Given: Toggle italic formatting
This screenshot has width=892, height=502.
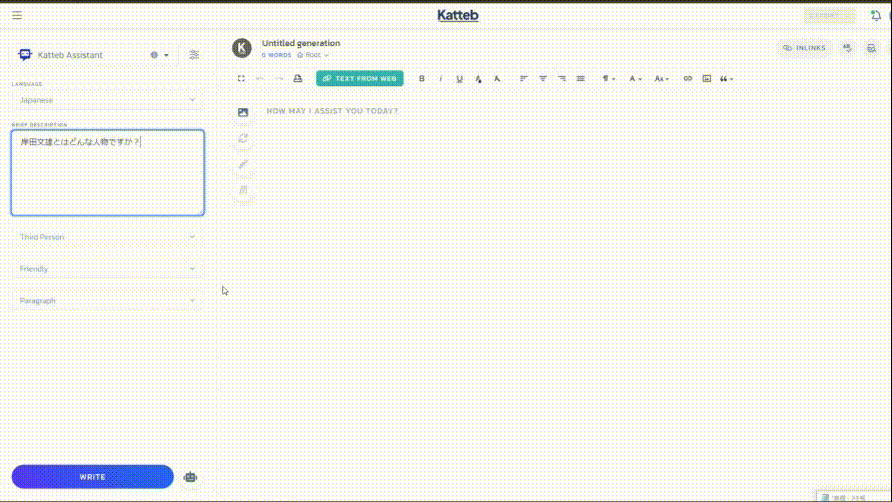Looking at the screenshot, I should [x=440, y=79].
